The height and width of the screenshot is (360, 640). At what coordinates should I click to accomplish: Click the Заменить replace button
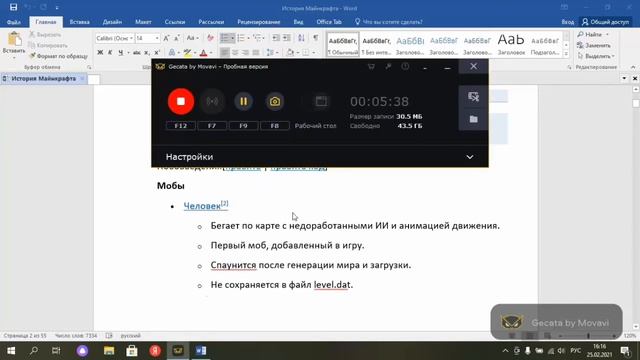[x=594, y=45]
